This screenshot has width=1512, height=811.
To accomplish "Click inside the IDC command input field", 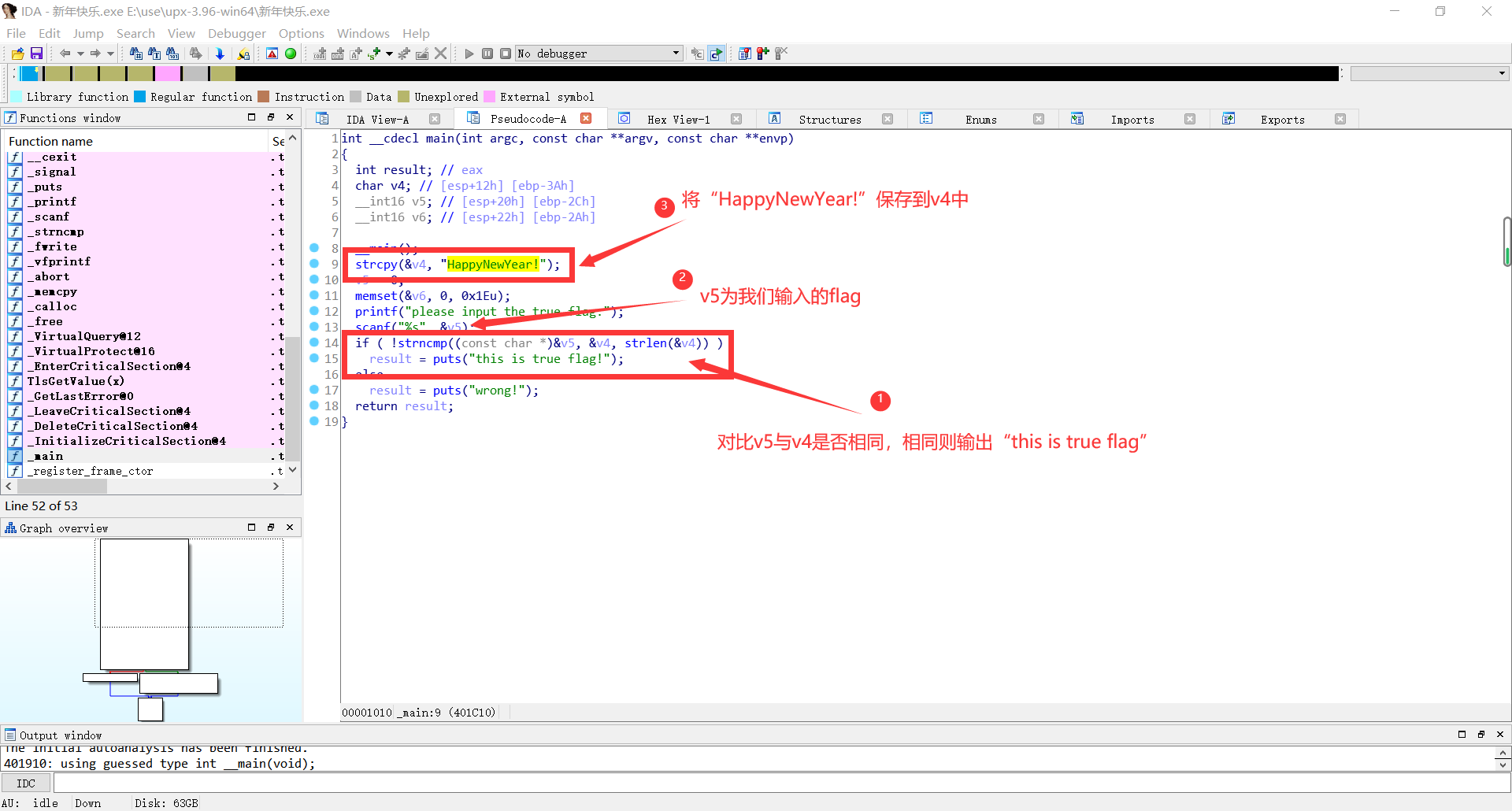I will 781,783.
